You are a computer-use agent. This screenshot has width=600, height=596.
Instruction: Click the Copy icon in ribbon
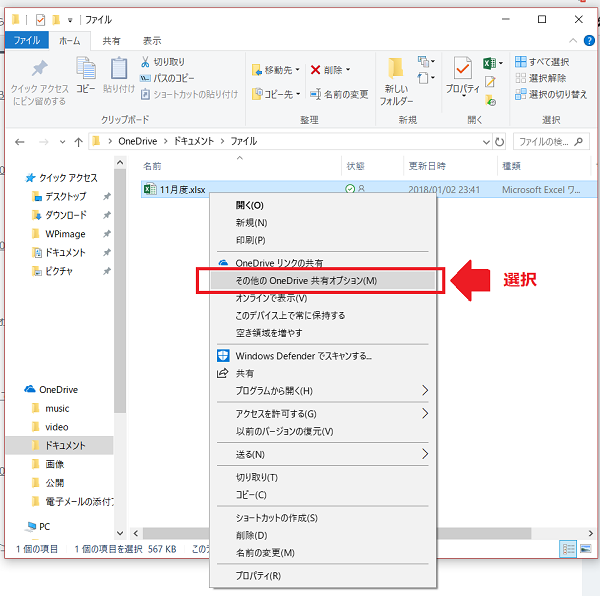(x=86, y=68)
